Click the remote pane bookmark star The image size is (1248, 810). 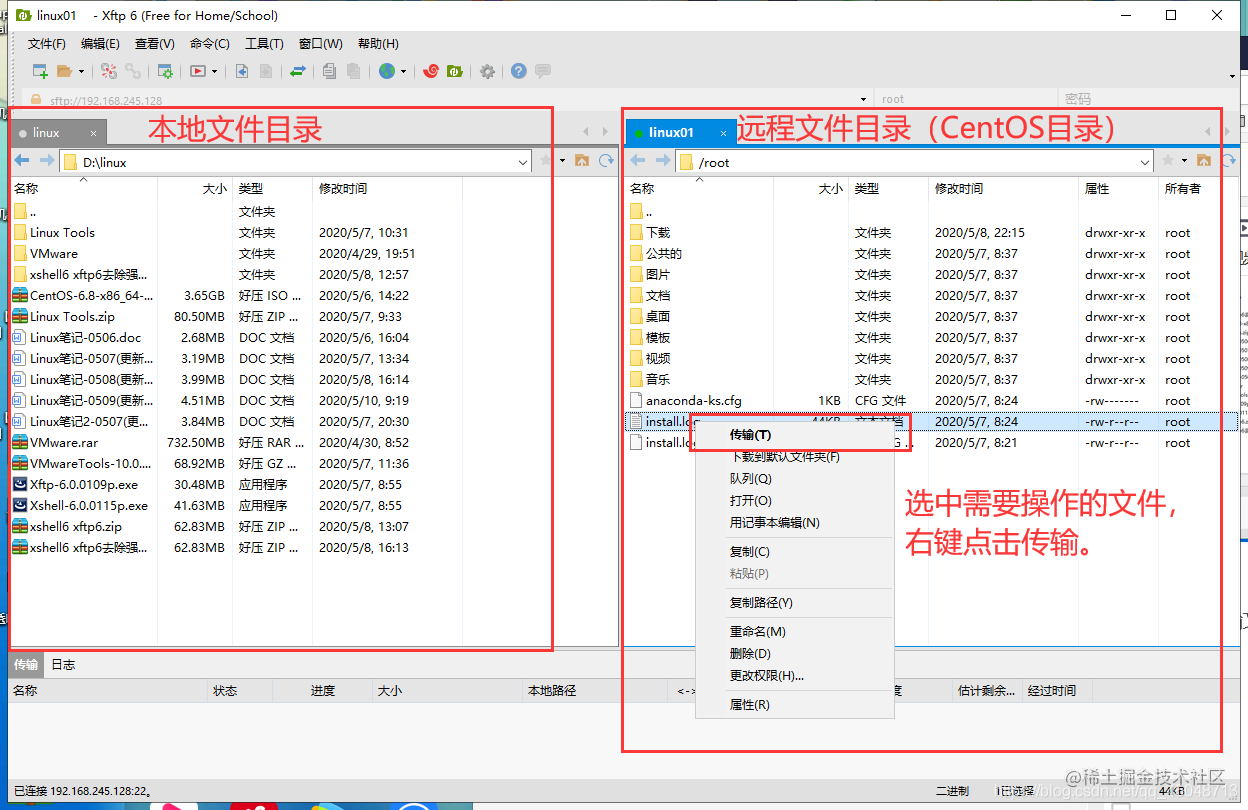click(1168, 161)
